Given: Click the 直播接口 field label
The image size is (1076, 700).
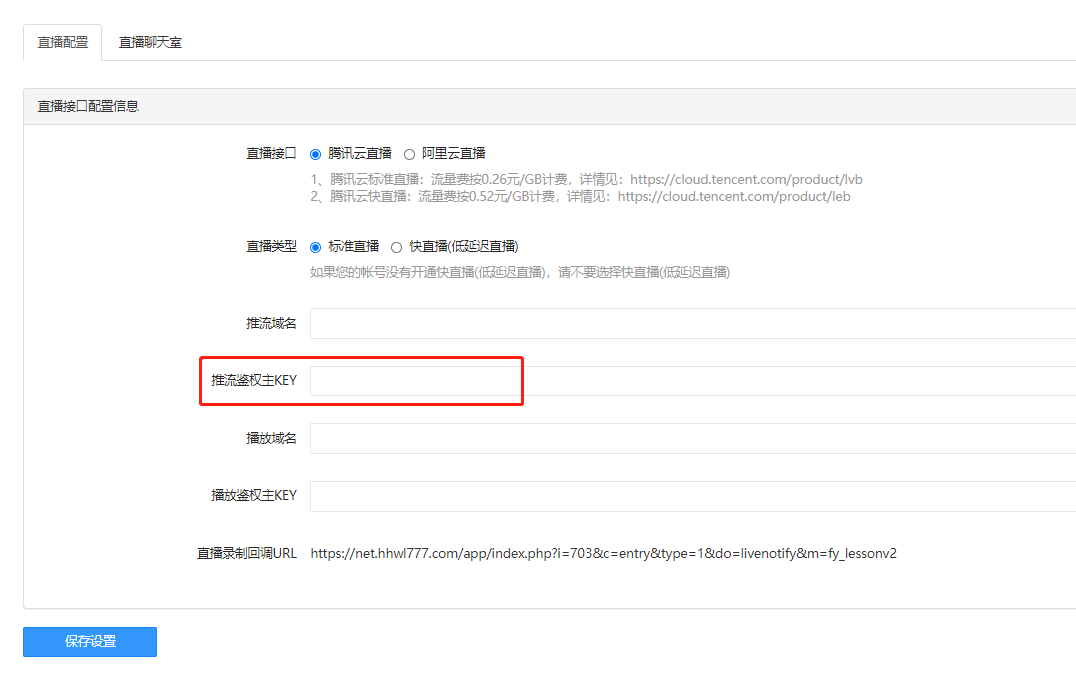Looking at the screenshot, I should point(271,154).
